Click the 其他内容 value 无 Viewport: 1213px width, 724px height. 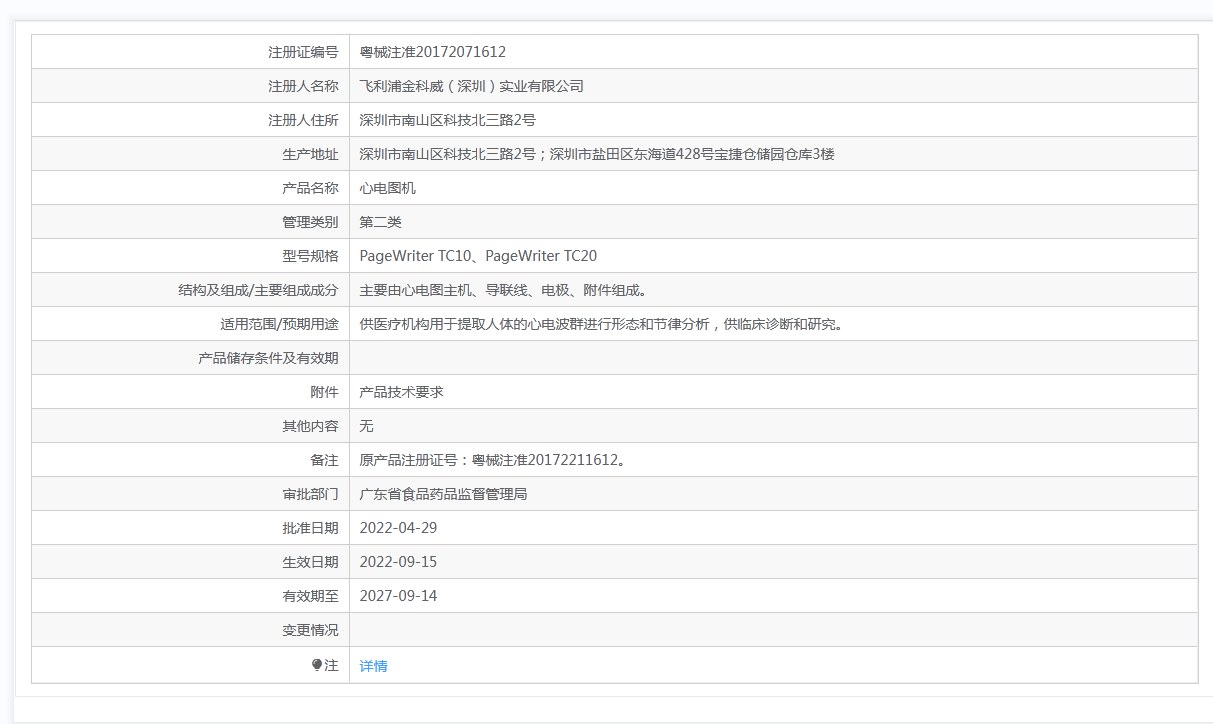pos(366,426)
